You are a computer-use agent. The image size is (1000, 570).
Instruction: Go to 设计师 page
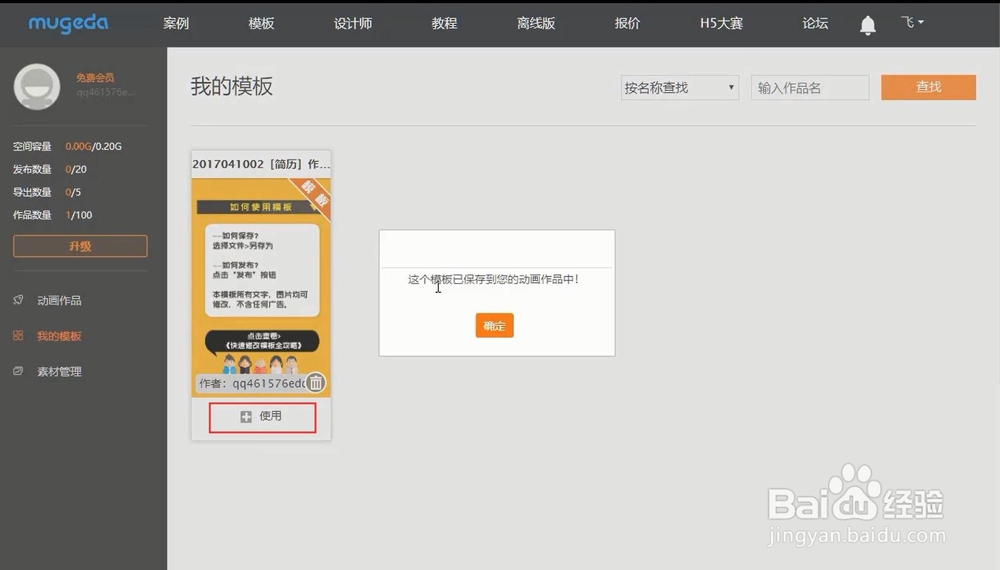pyautogui.click(x=353, y=24)
